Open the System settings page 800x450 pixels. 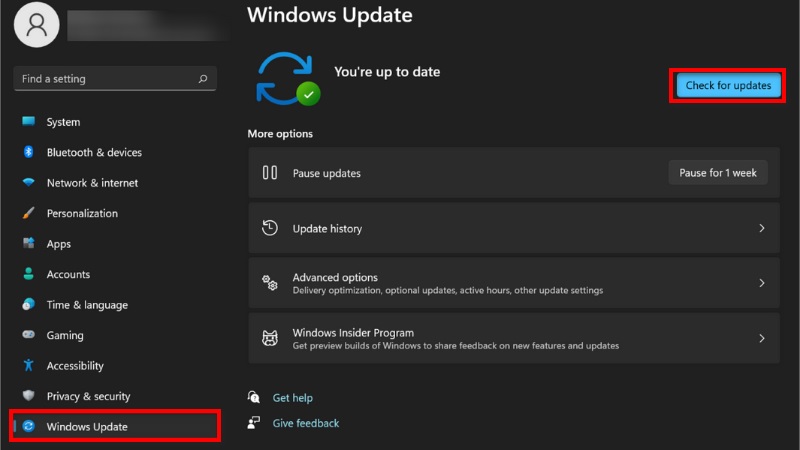point(63,122)
